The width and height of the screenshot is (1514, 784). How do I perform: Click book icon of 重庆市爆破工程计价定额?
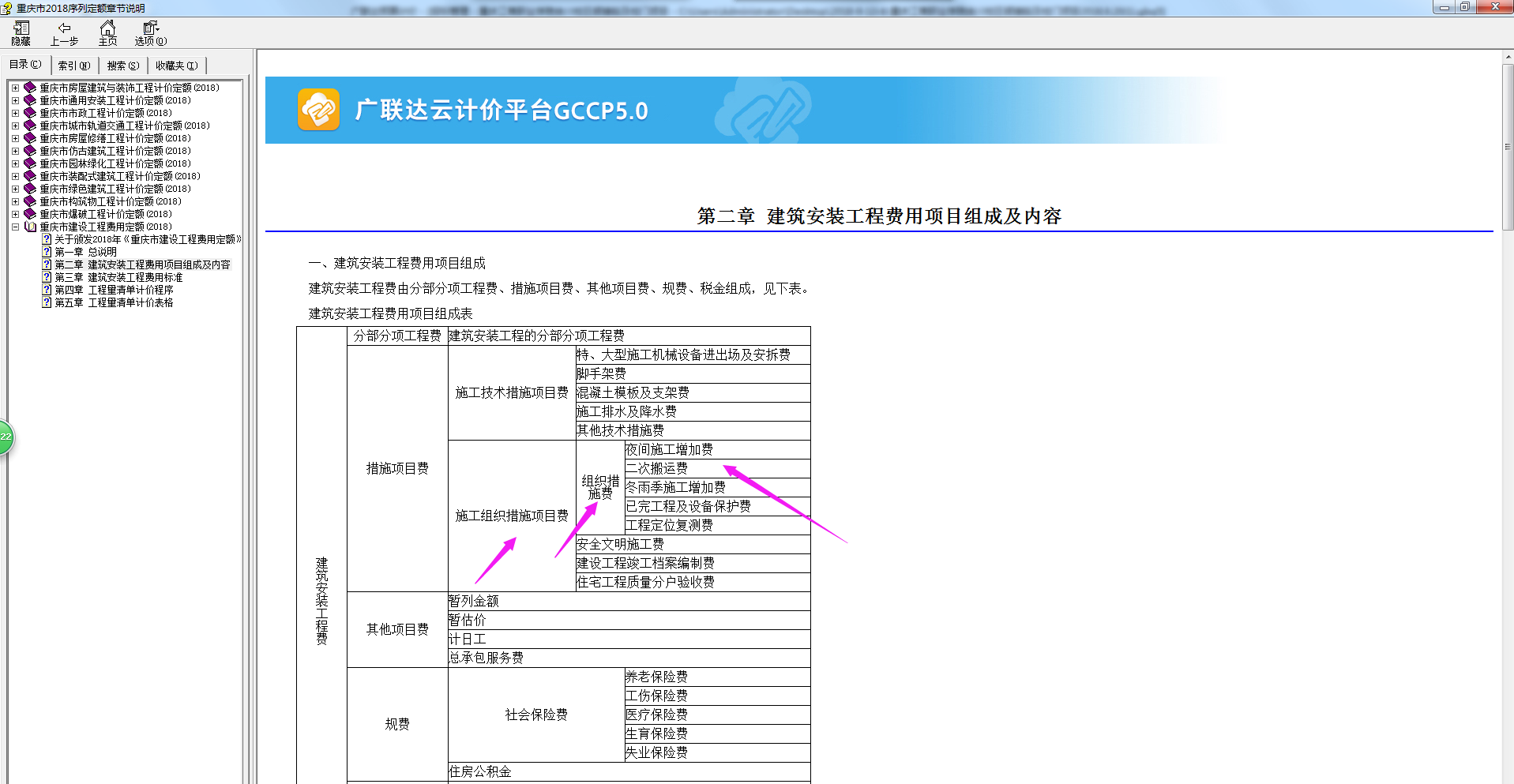[x=30, y=214]
